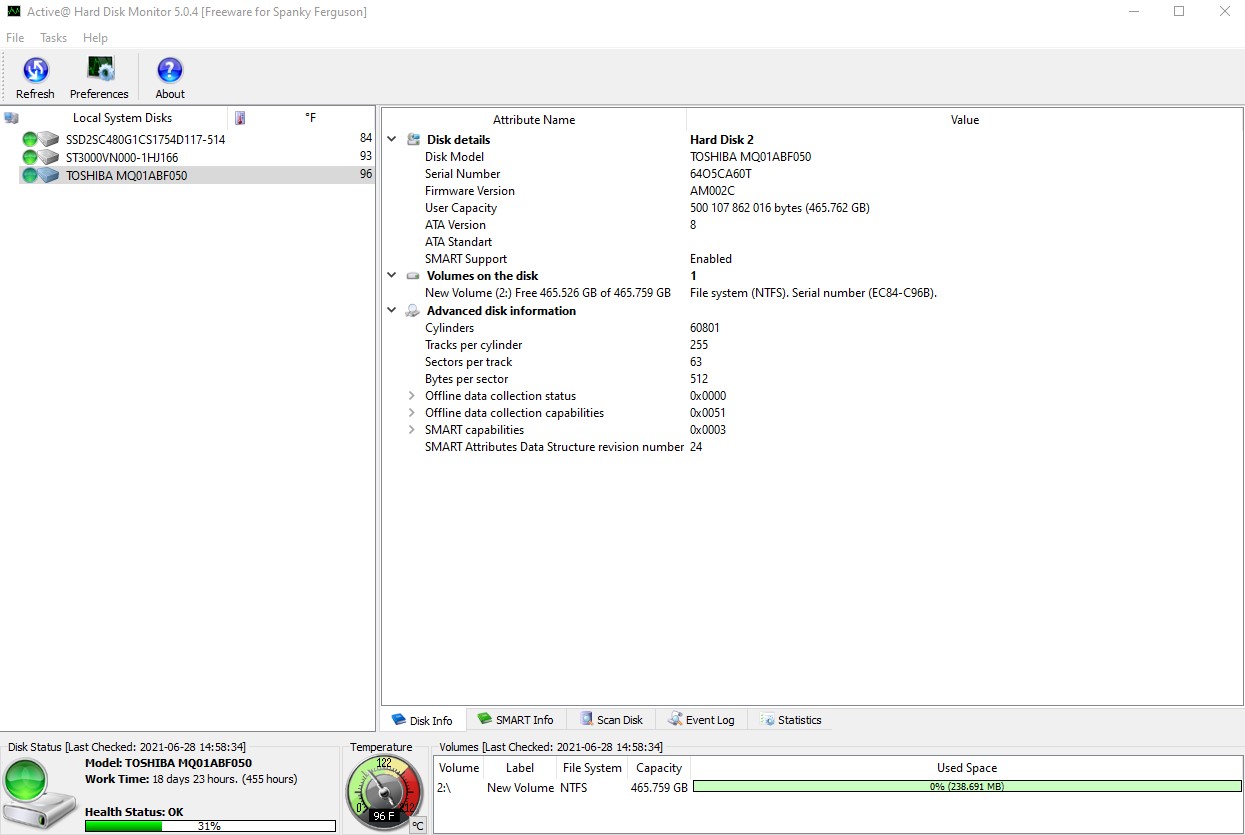1245x835 pixels.
Task: Click the temperature gauge dial
Action: point(383,792)
